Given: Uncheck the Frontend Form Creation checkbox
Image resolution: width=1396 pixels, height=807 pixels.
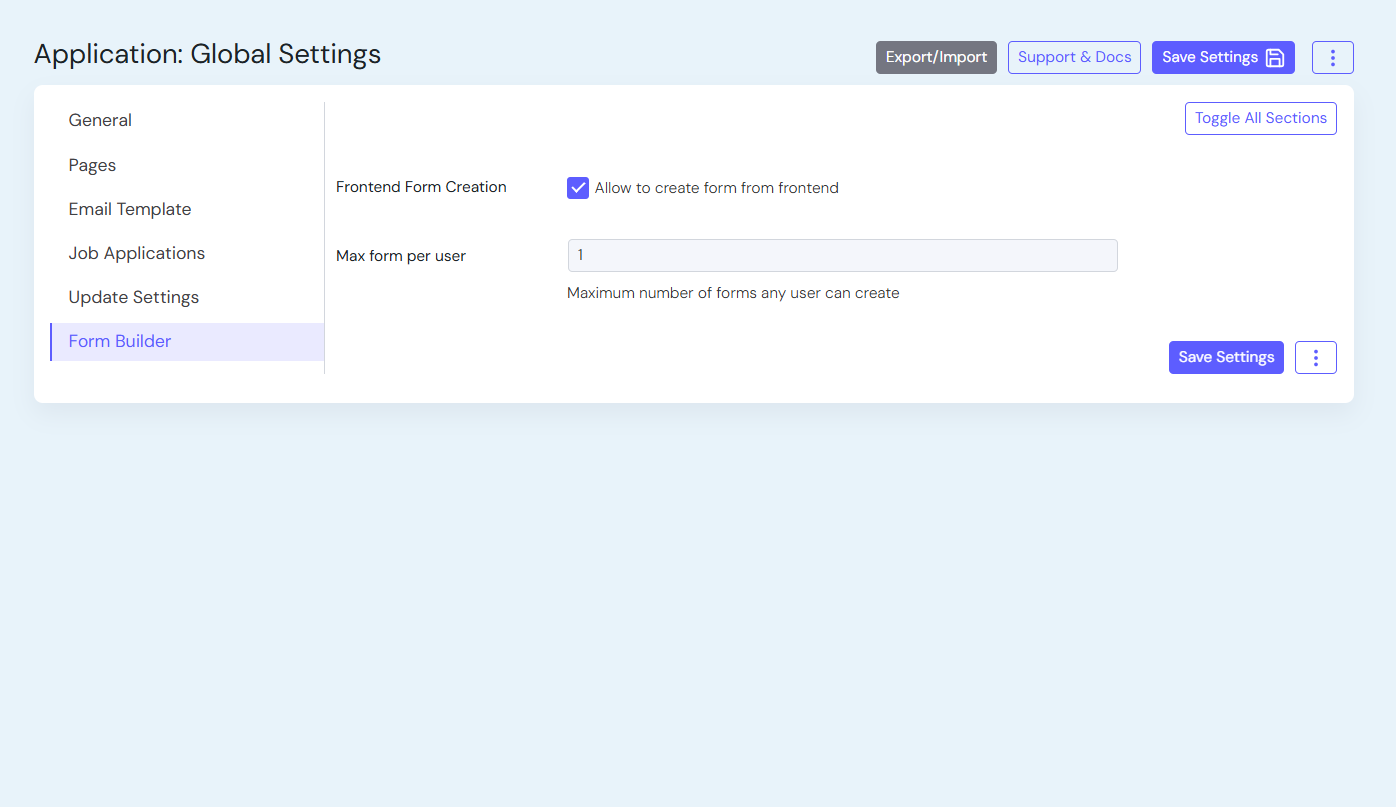Looking at the screenshot, I should point(578,188).
